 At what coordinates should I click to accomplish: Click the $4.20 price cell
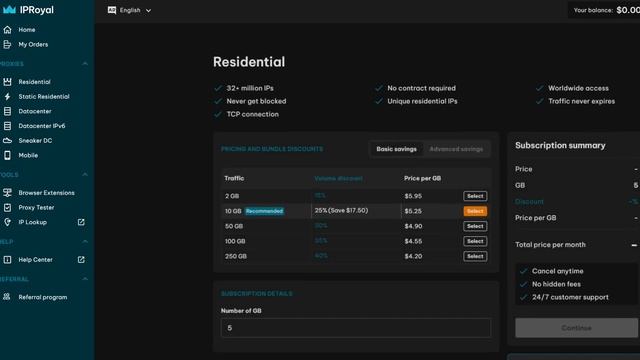pos(413,256)
